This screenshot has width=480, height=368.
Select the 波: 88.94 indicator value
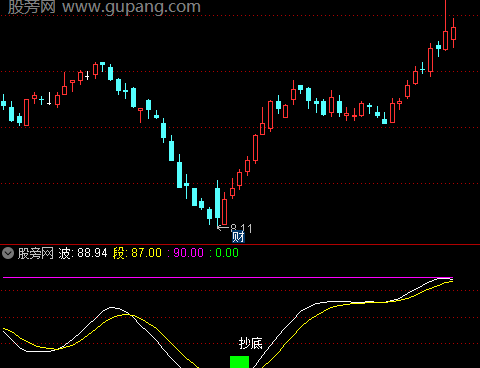coord(83,253)
